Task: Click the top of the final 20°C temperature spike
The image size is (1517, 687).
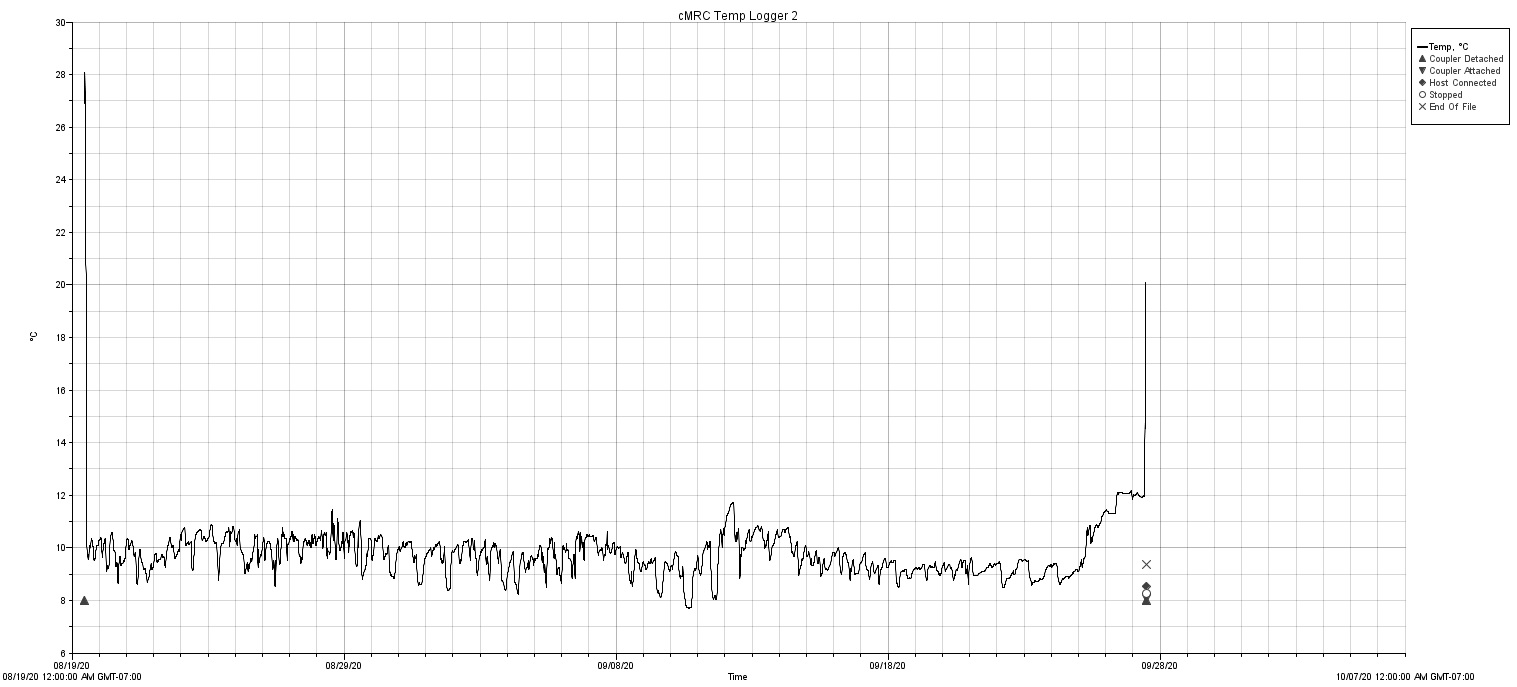Action: [x=1145, y=284]
